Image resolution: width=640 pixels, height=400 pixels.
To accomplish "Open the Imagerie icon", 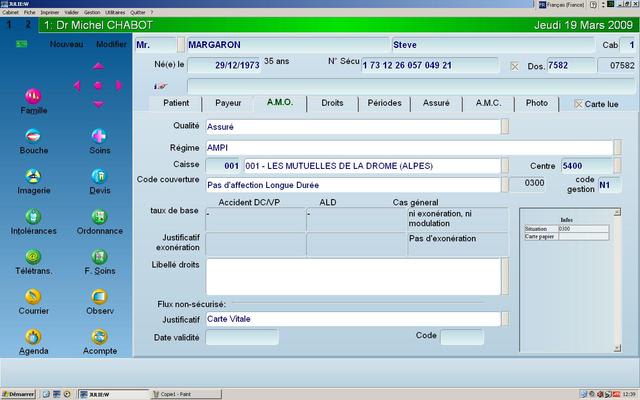I will 33,177.
